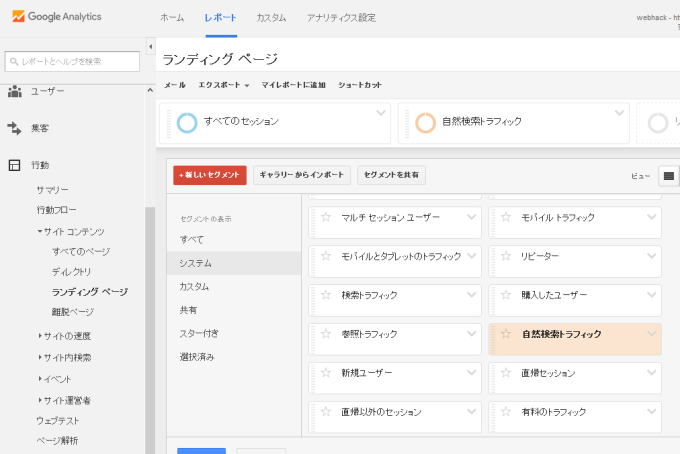
Task: Collapse sidebar using the arrow handle
Action: tap(150, 46)
